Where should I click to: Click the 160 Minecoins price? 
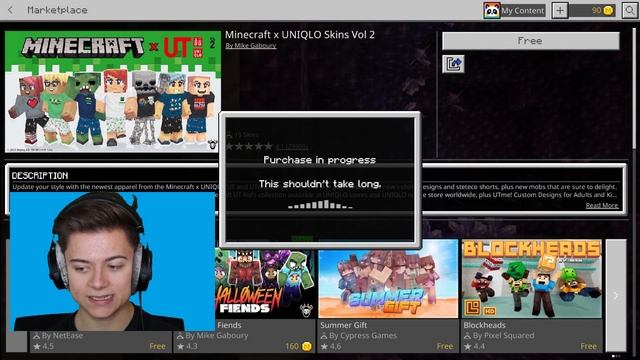click(298, 346)
